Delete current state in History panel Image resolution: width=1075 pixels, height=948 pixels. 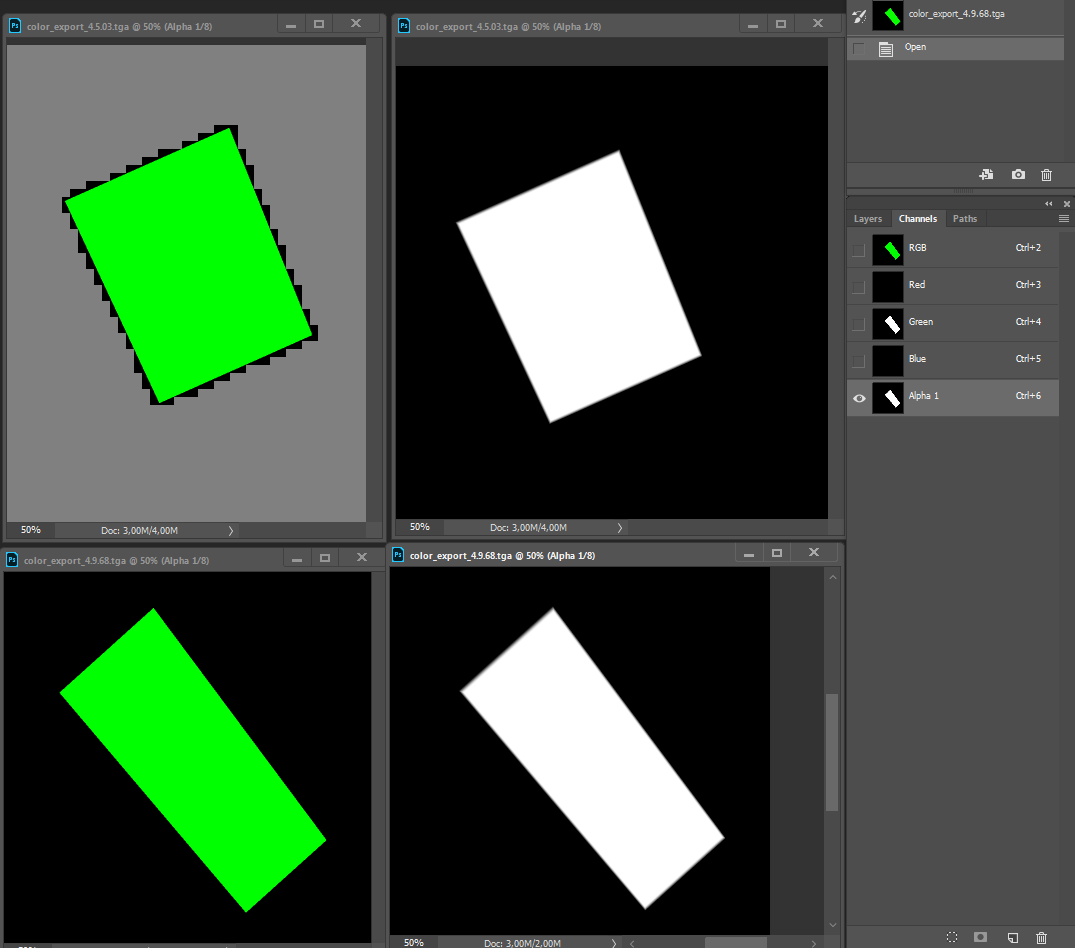tap(1046, 175)
